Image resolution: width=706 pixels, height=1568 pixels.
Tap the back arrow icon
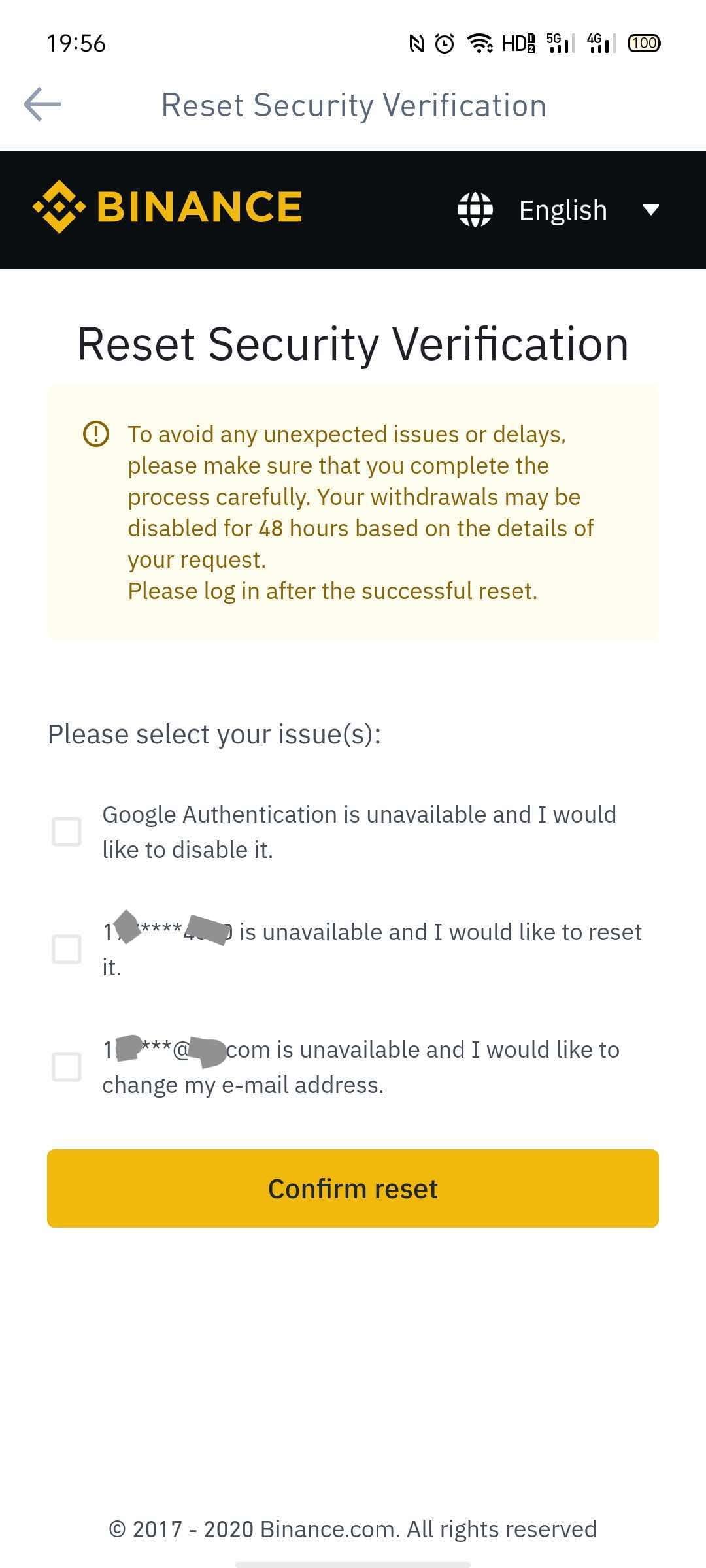(42, 105)
